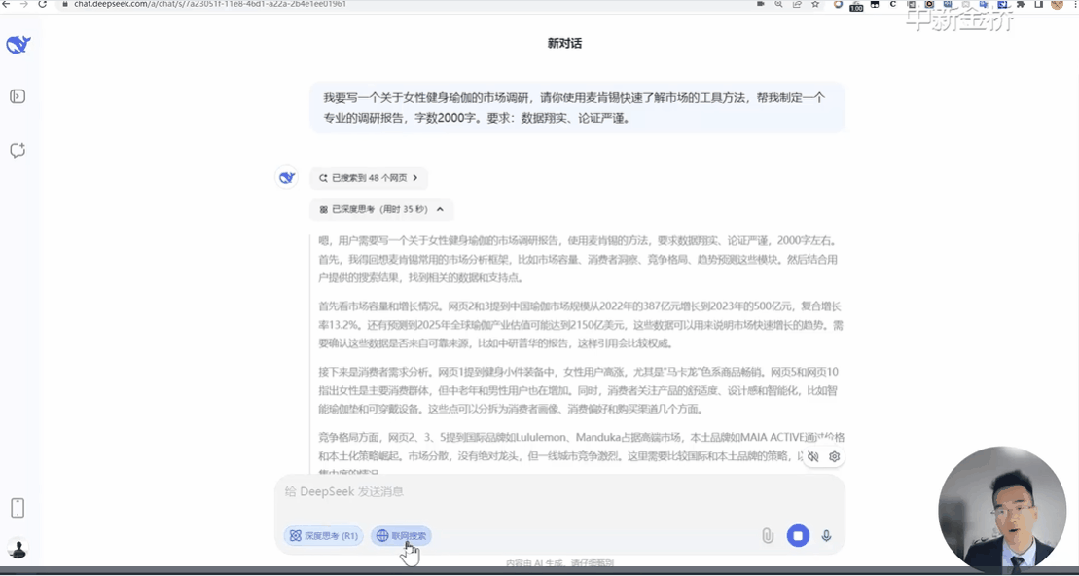Click the lock site info icon
1079x576 pixels.
click(x=65, y=3)
